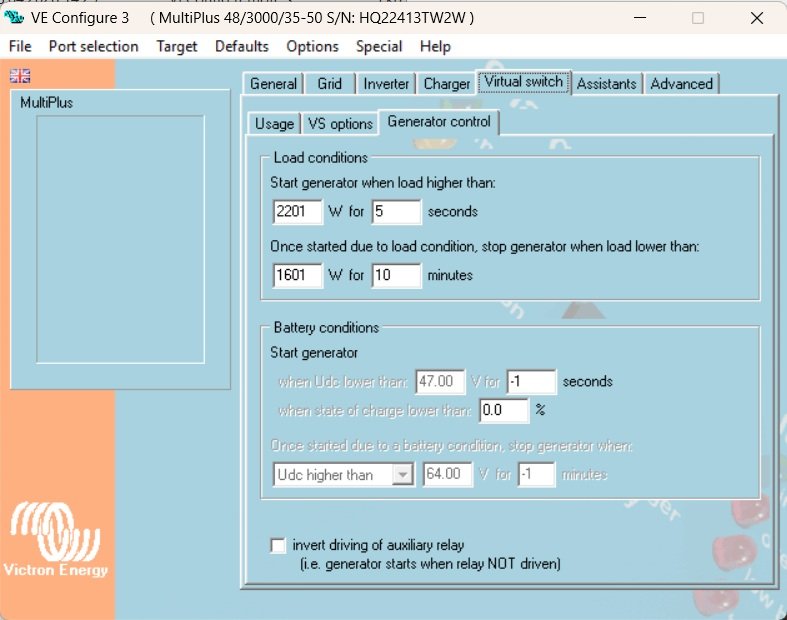
Task: Open the Port selection menu
Action: tap(93, 46)
